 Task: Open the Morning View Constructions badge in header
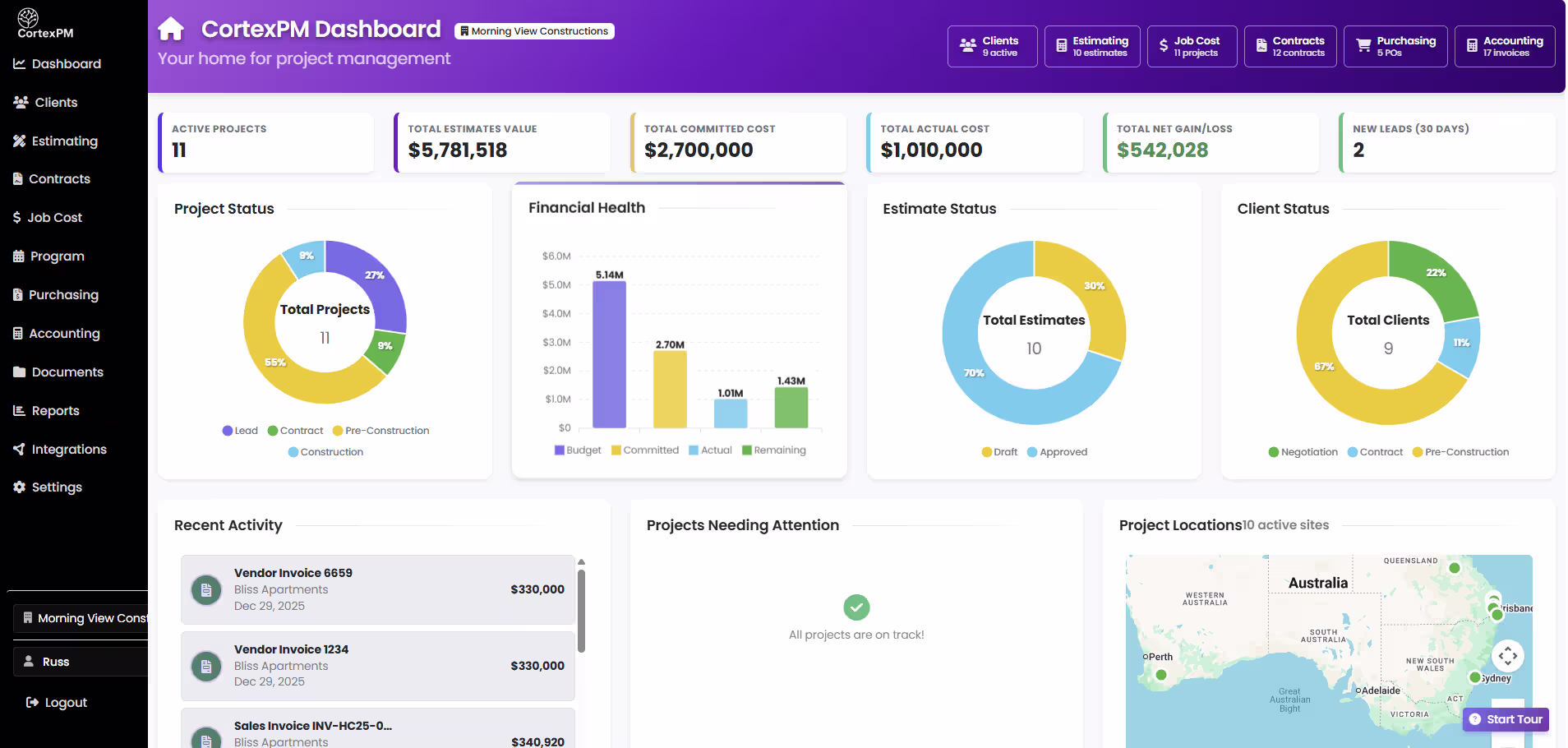(x=534, y=30)
